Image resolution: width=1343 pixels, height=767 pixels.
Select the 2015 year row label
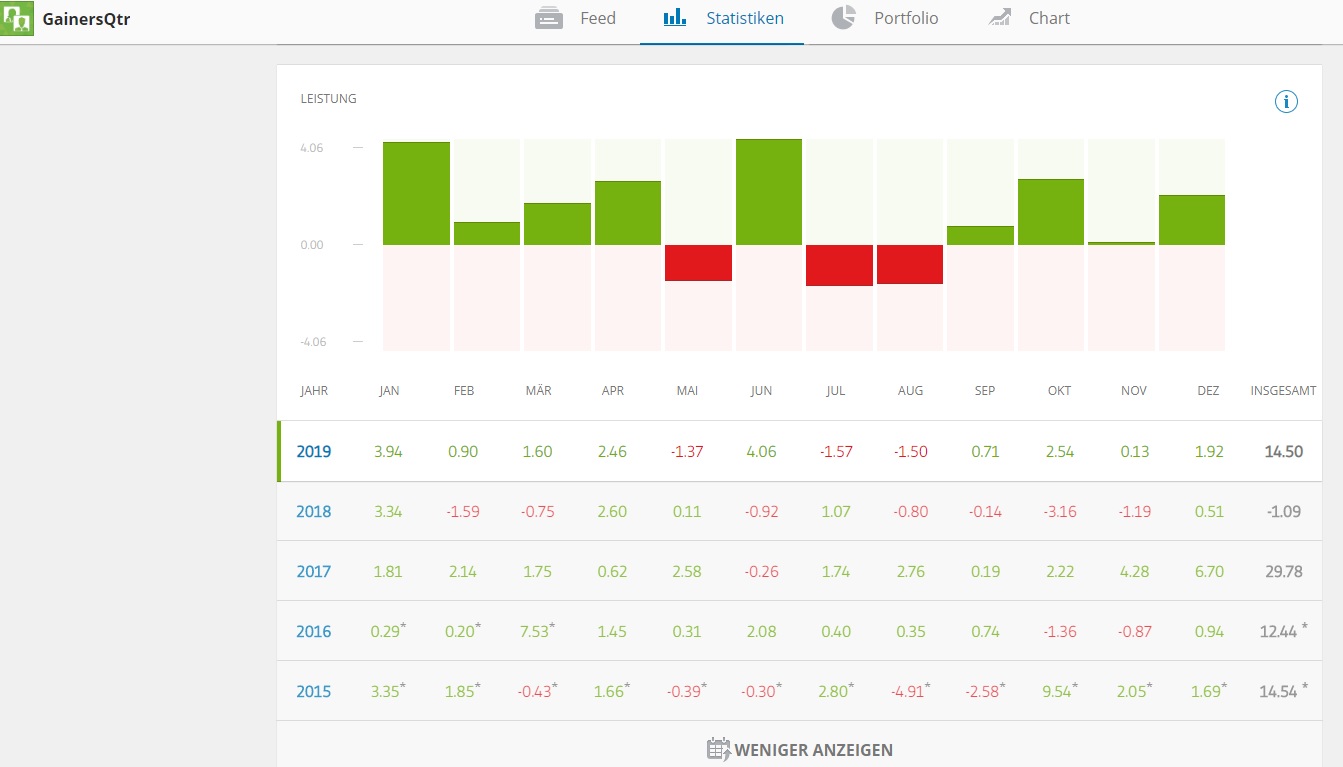313,691
